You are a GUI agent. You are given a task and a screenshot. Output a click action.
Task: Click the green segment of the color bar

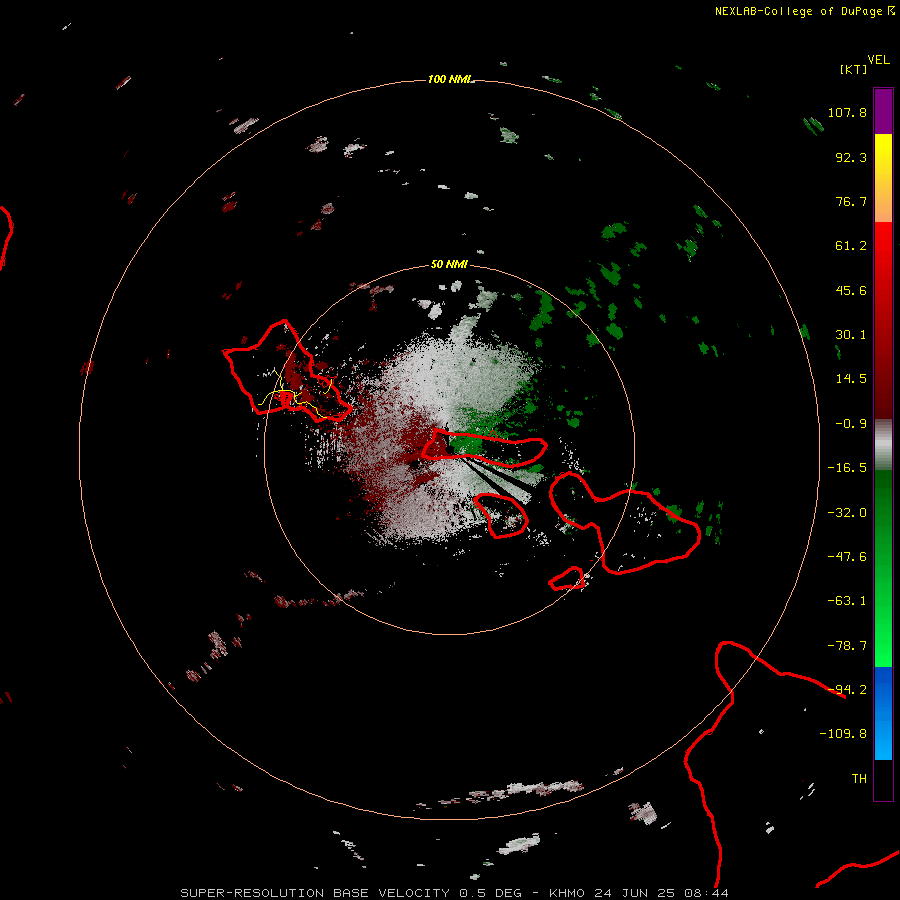click(x=883, y=568)
